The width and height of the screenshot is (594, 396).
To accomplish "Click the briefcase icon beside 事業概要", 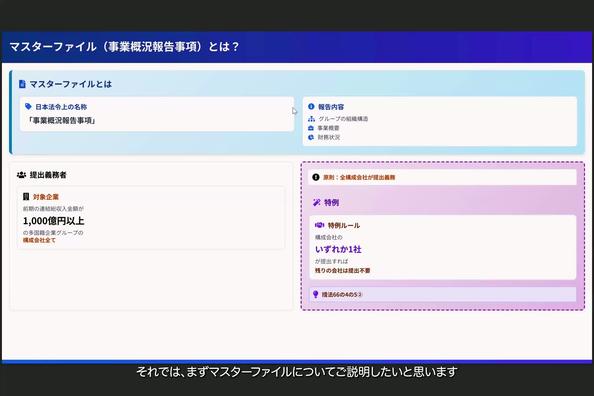I will pos(311,128).
